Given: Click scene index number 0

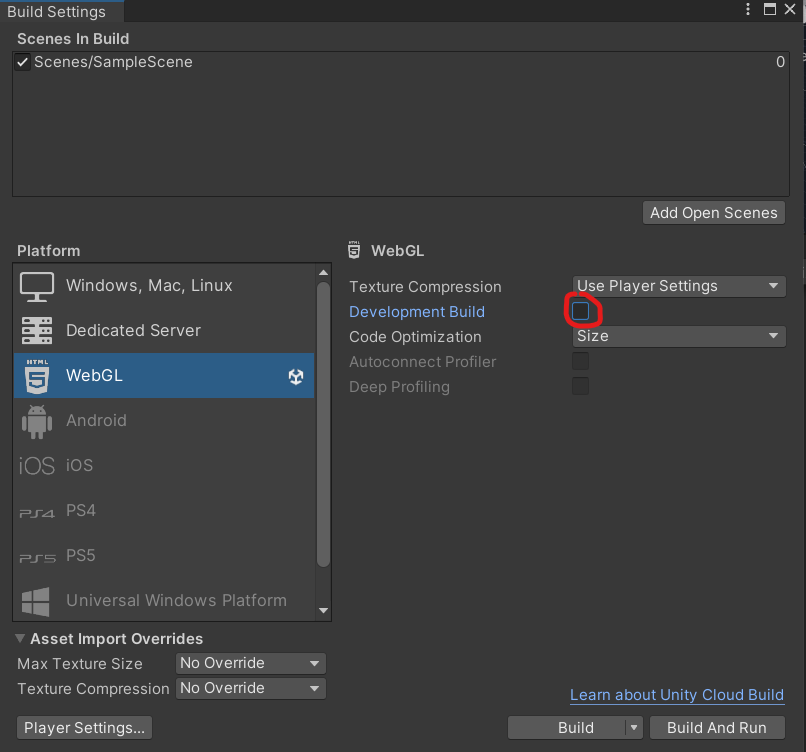Looking at the screenshot, I should 780,62.
